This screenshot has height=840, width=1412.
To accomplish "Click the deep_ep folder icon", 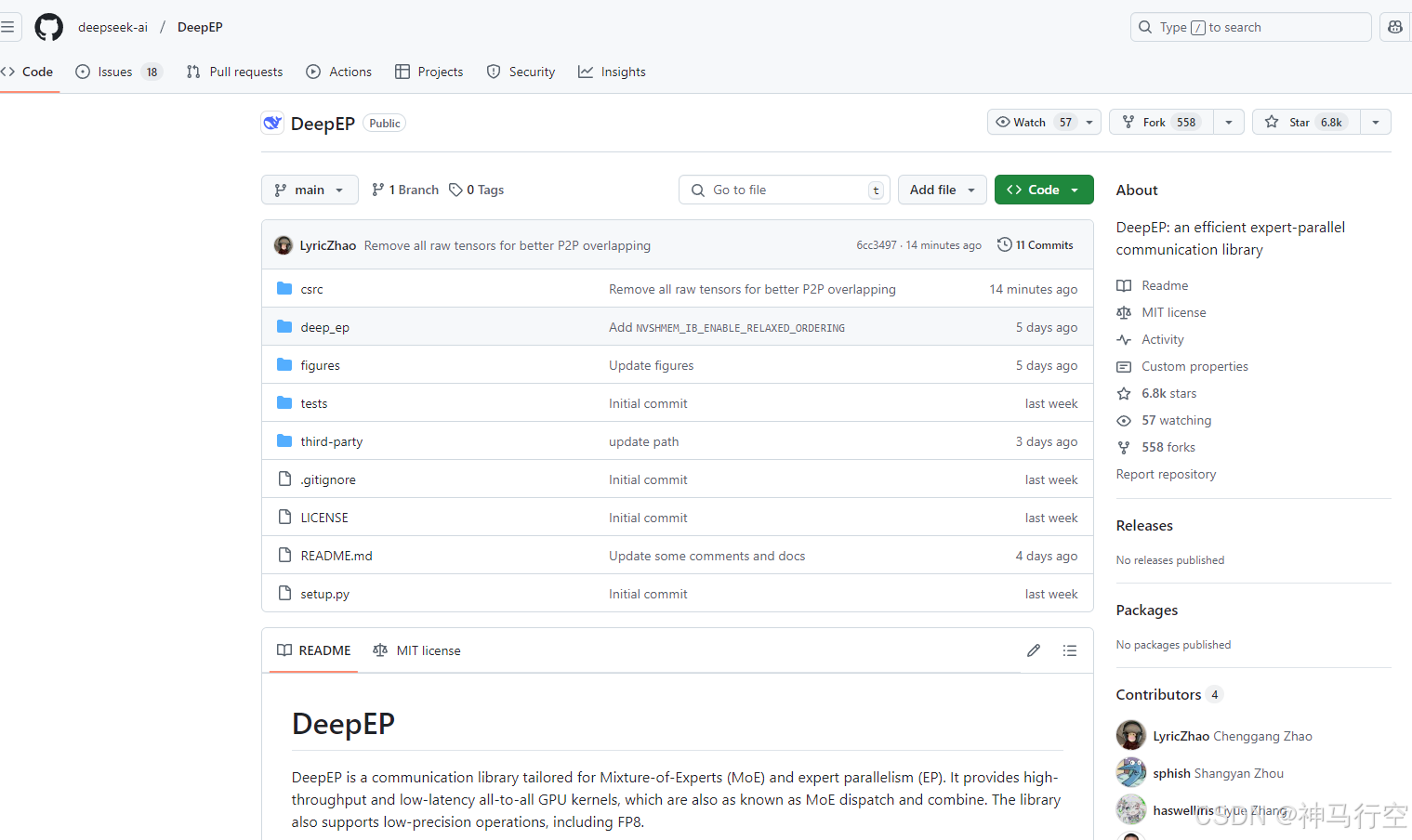I will (x=284, y=327).
